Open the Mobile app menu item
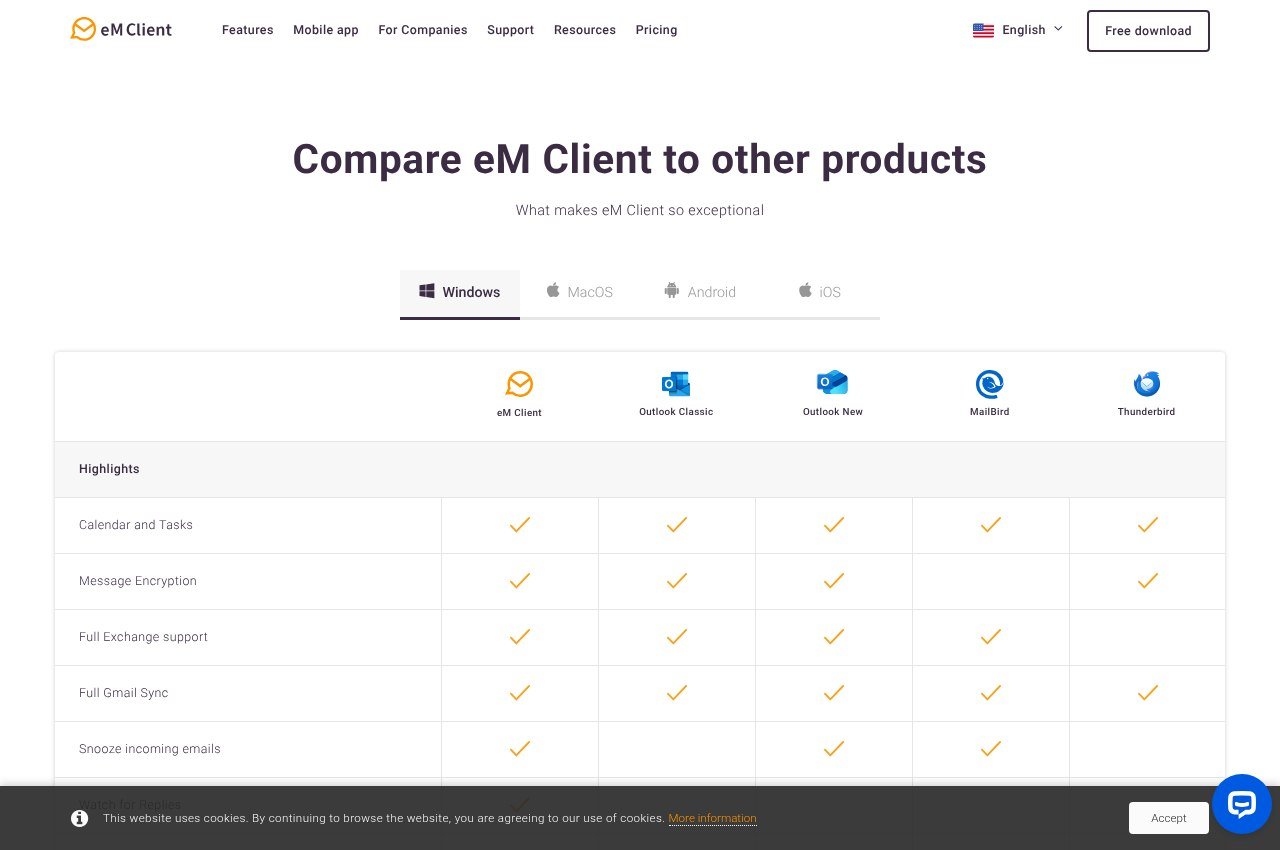Image resolution: width=1280 pixels, height=850 pixels. pos(326,30)
